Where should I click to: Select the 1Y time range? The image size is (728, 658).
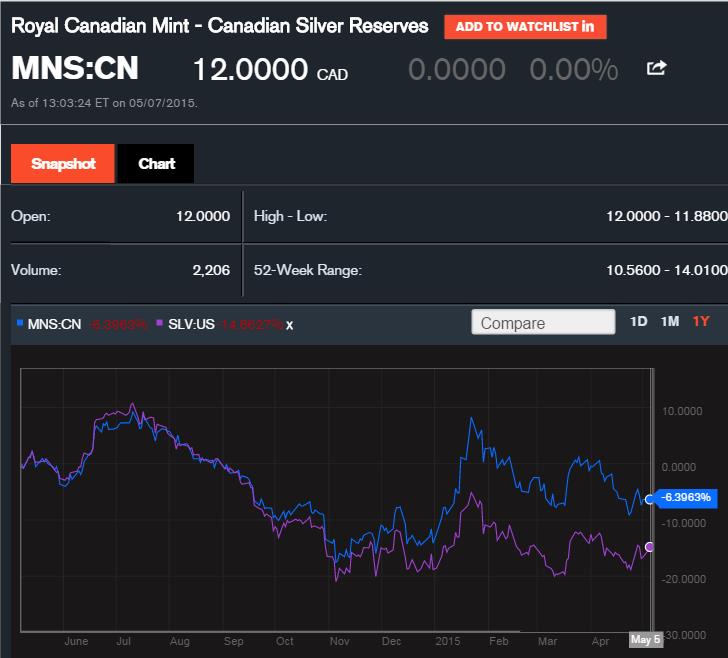pos(701,321)
